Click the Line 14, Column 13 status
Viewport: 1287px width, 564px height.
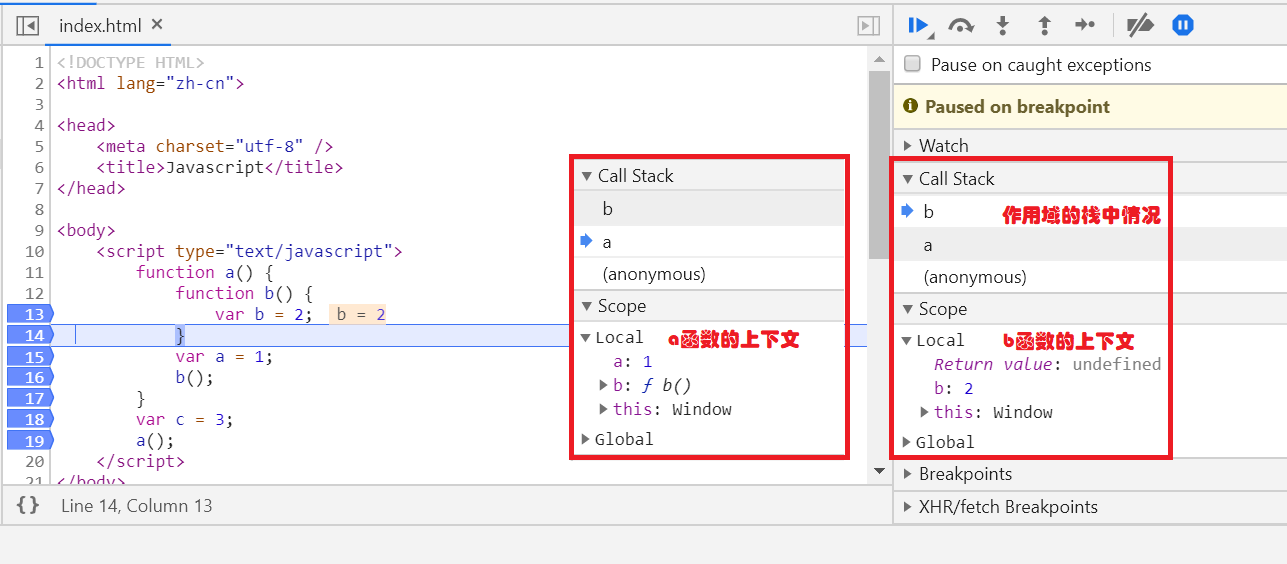137,506
